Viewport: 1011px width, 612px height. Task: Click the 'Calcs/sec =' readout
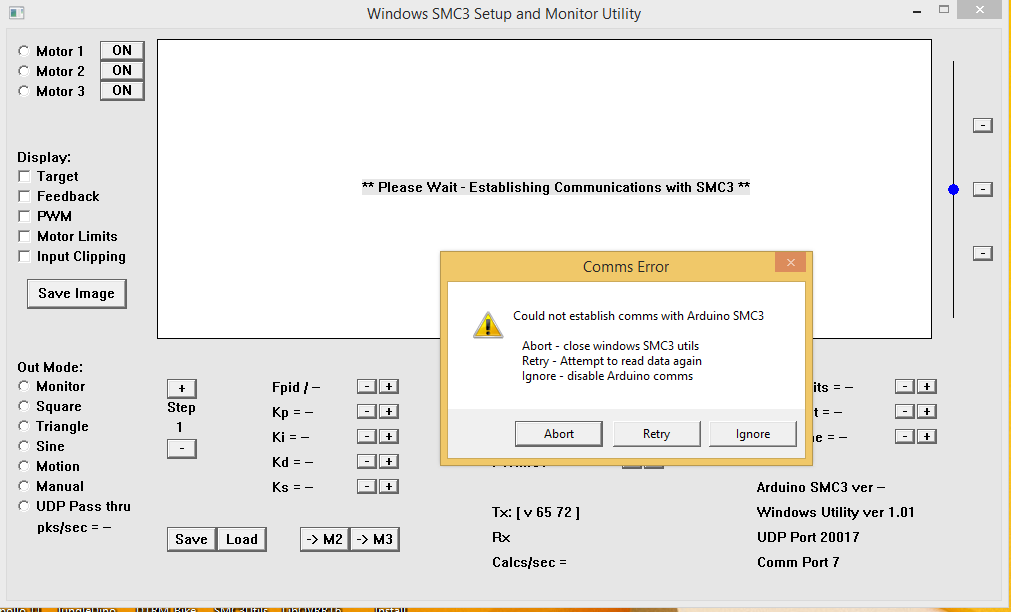pyautogui.click(x=529, y=562)
